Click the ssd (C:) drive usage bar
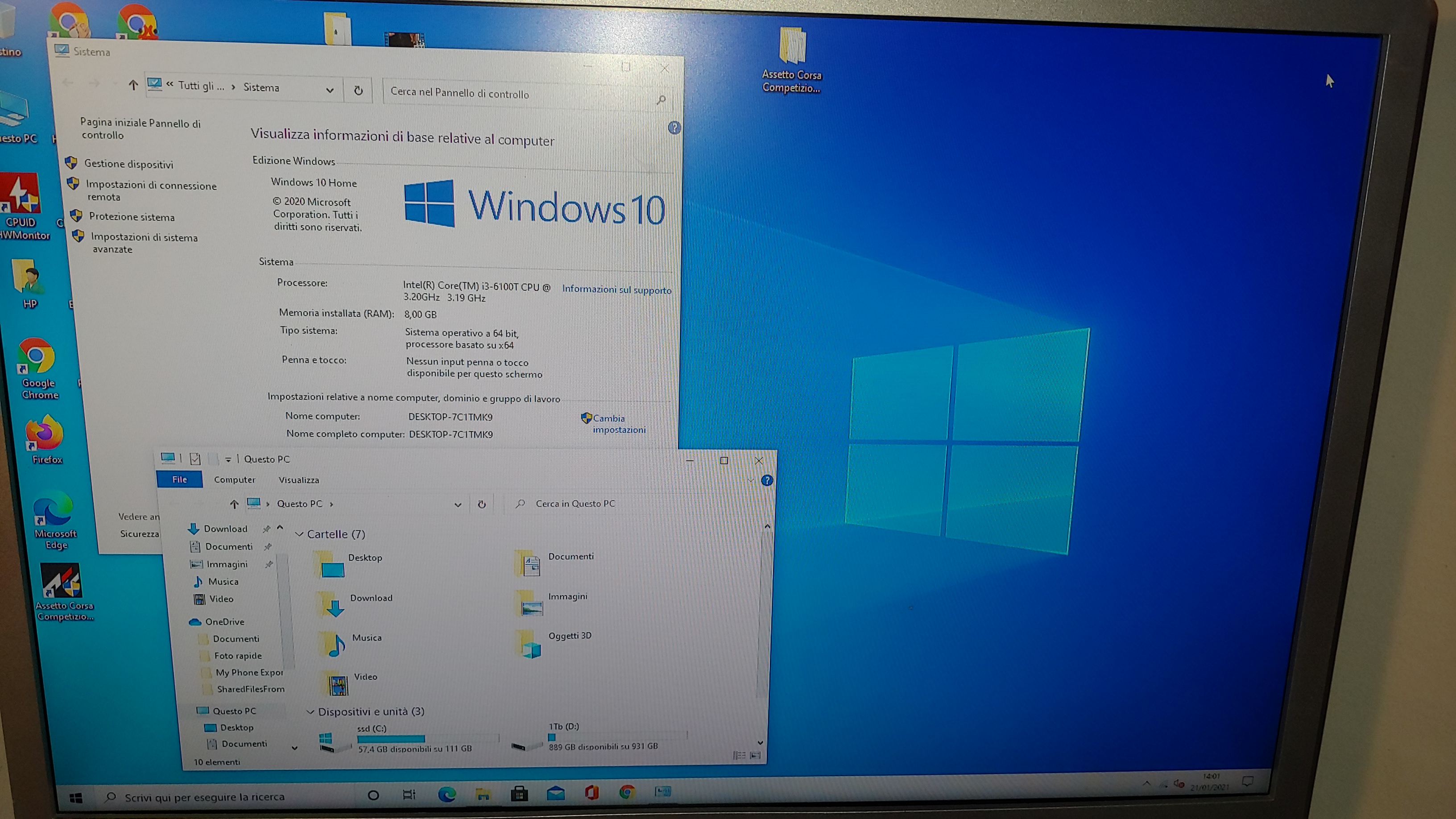This screenshot has width=1456, height=819. [x=427, y=739]
